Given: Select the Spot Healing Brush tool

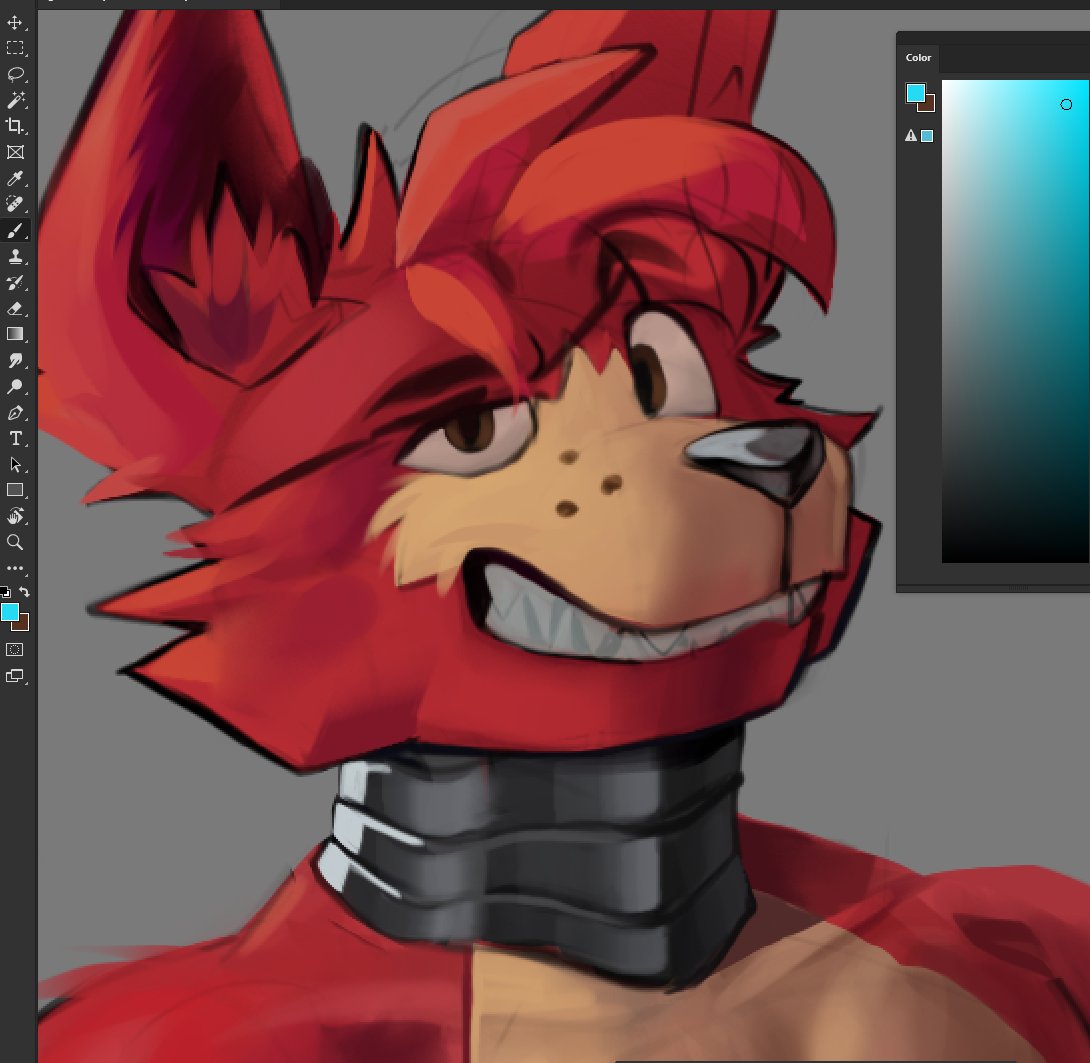Looking at the screenshot, I should coord(15,204).
